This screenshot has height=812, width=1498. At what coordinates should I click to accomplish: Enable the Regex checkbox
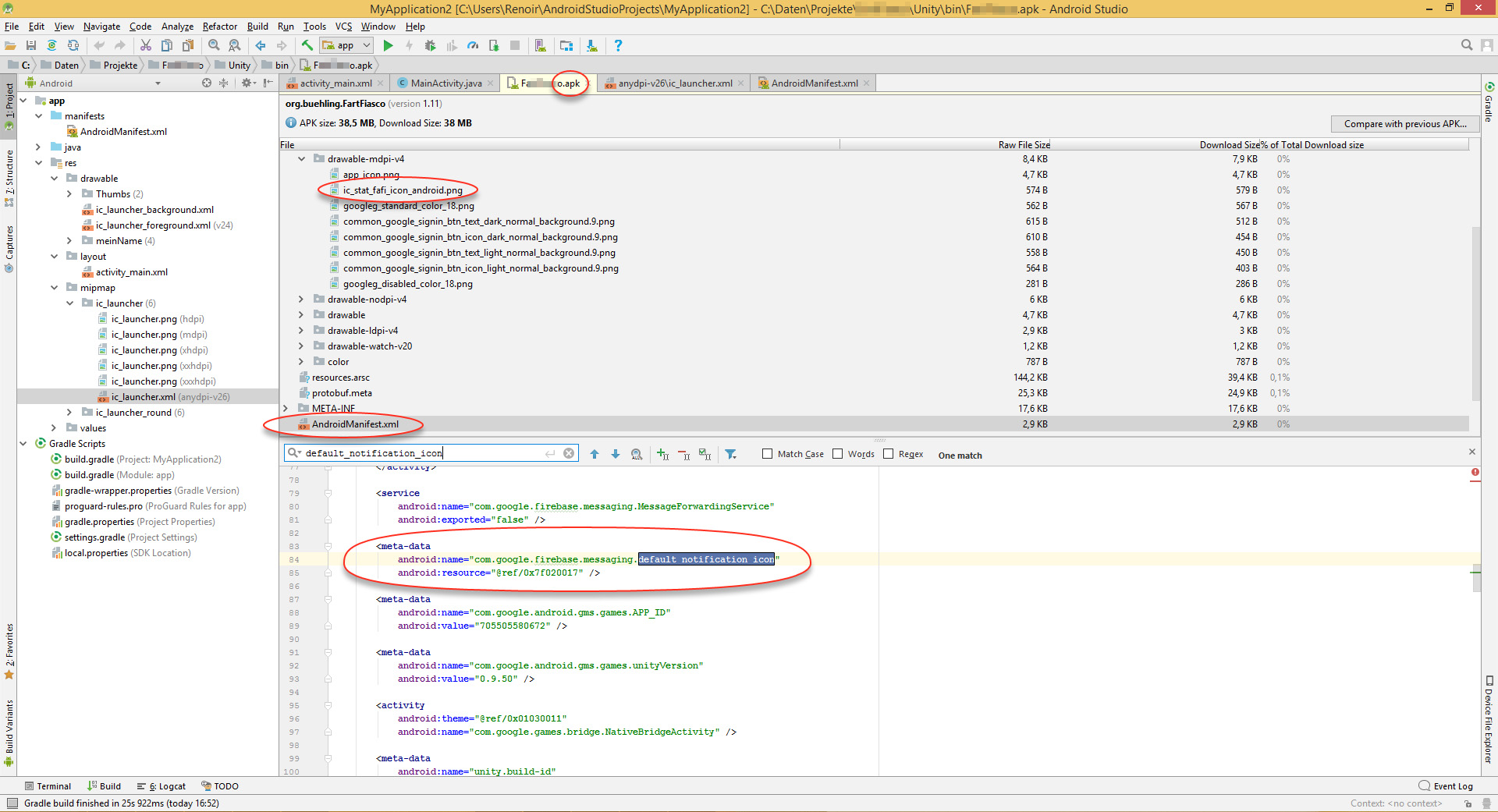889,455
